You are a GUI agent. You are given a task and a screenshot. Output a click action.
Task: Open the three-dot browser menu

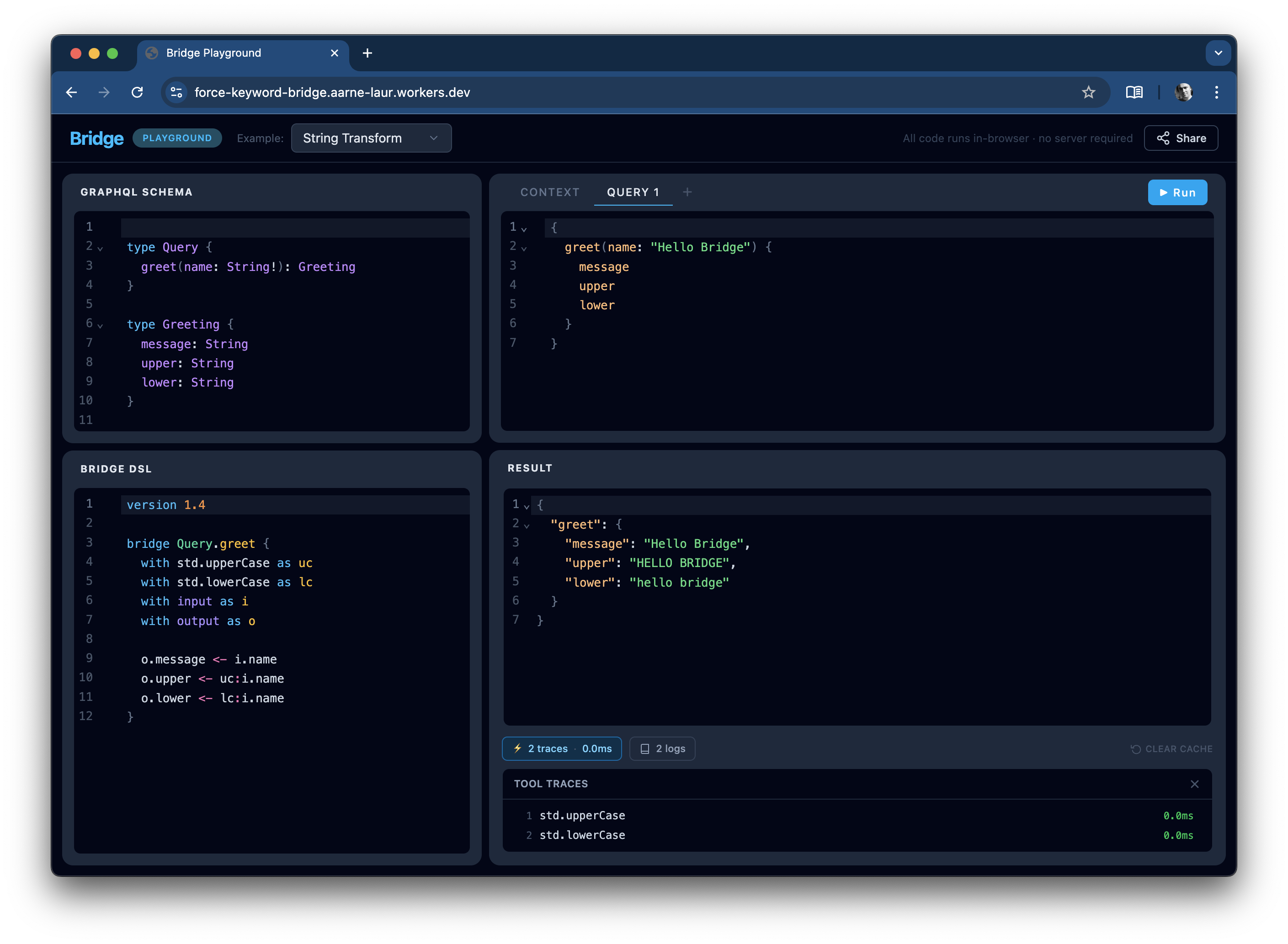tap(1217, 92)
